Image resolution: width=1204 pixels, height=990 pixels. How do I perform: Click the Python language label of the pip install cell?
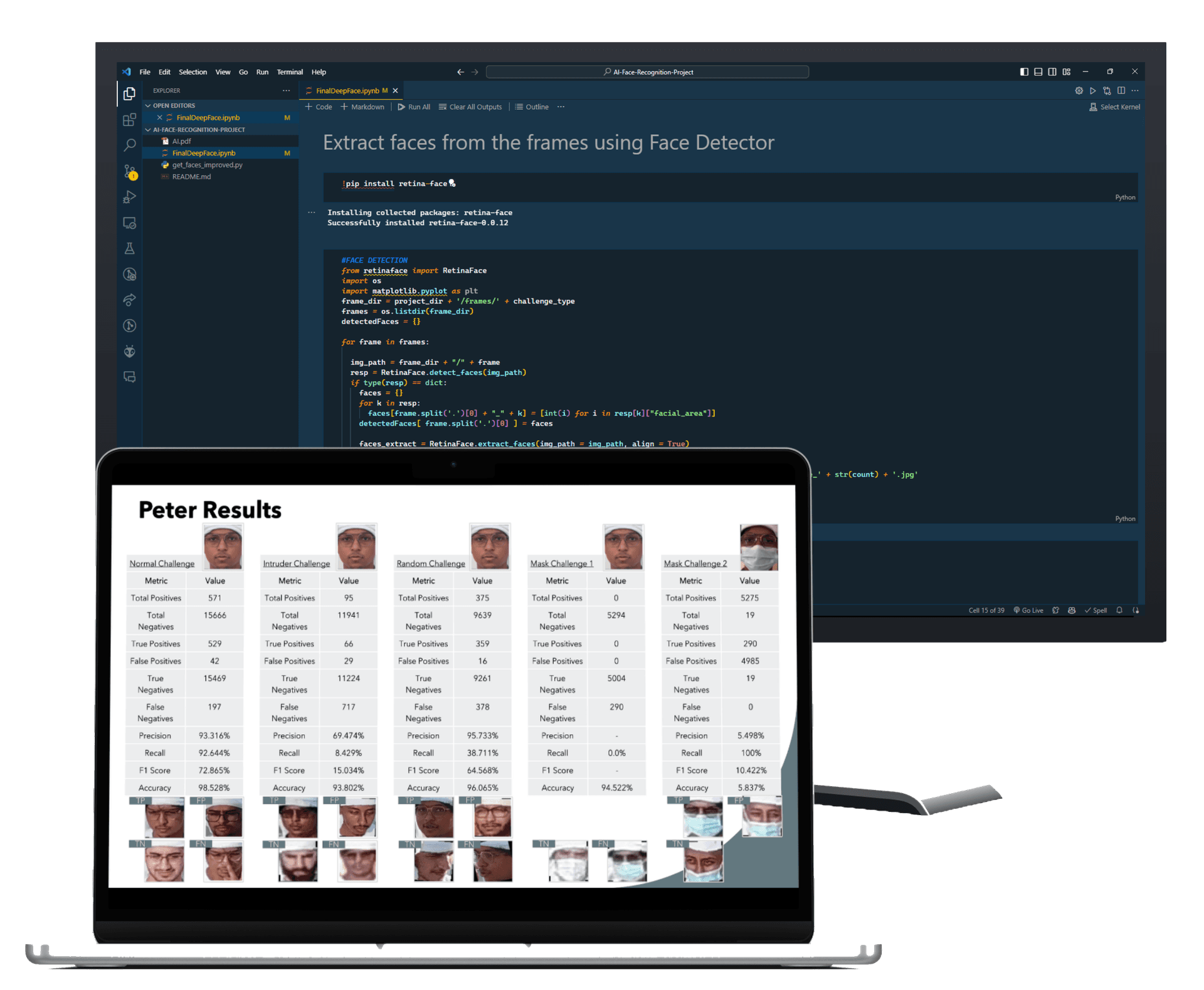pos(1125,197)
